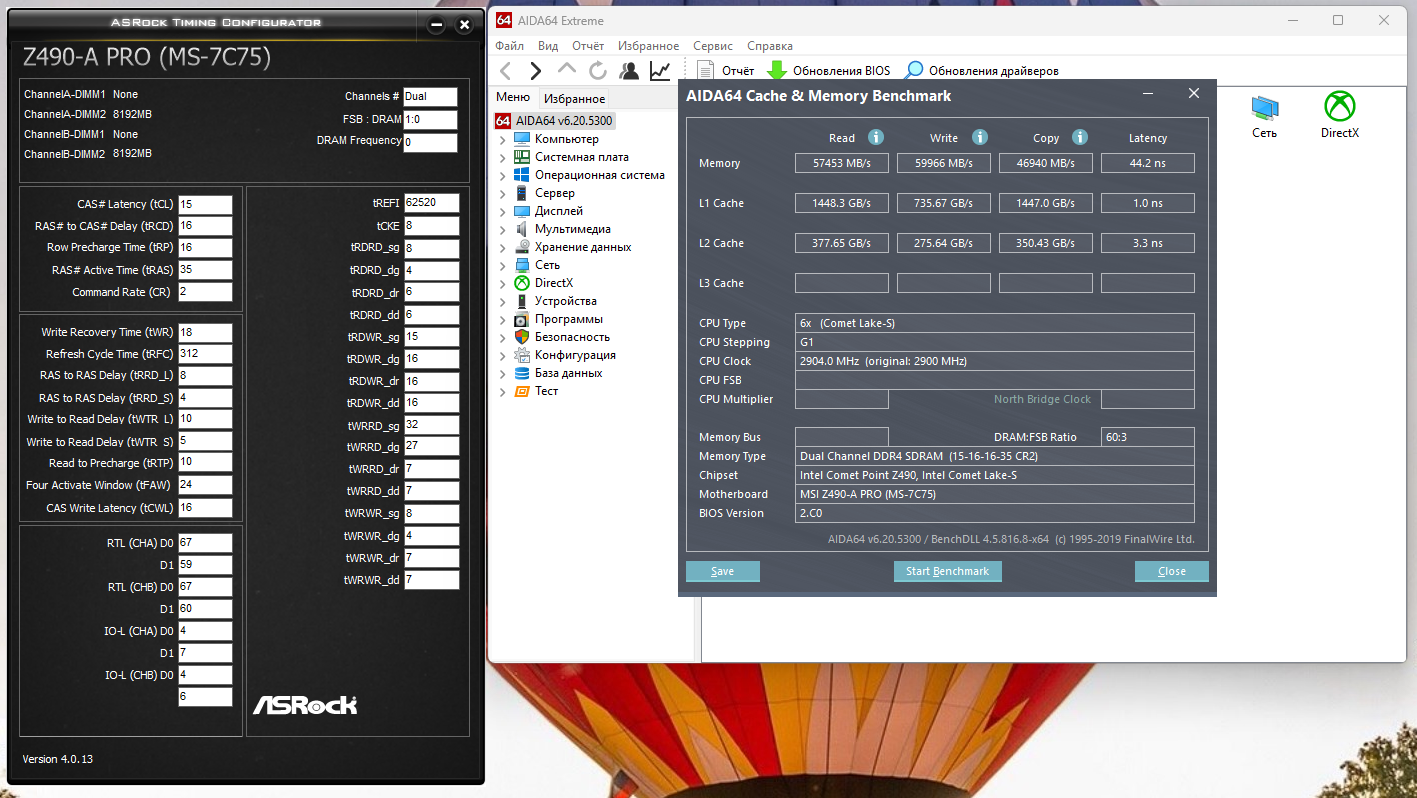Open the DirectX icon in AIDA64 content pane
This screenshot has height=798, width=1417.
(1340, 115)
